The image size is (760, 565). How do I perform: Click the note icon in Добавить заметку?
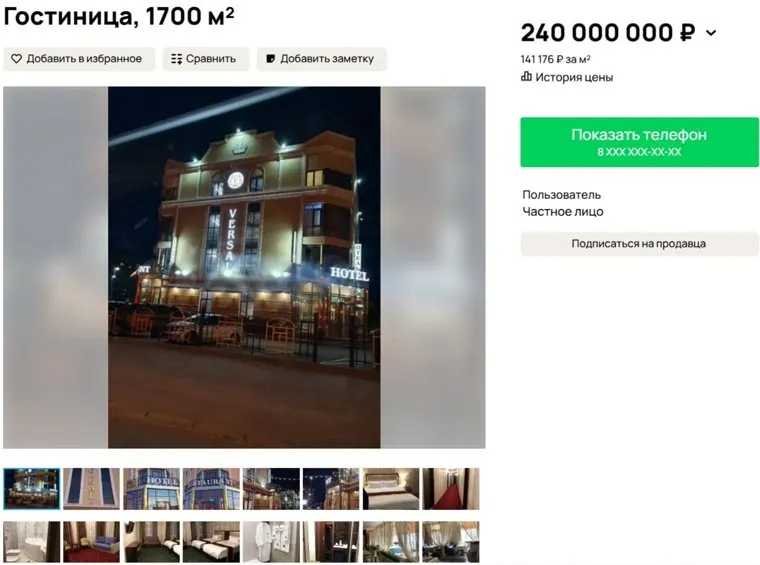coord(270,59)
